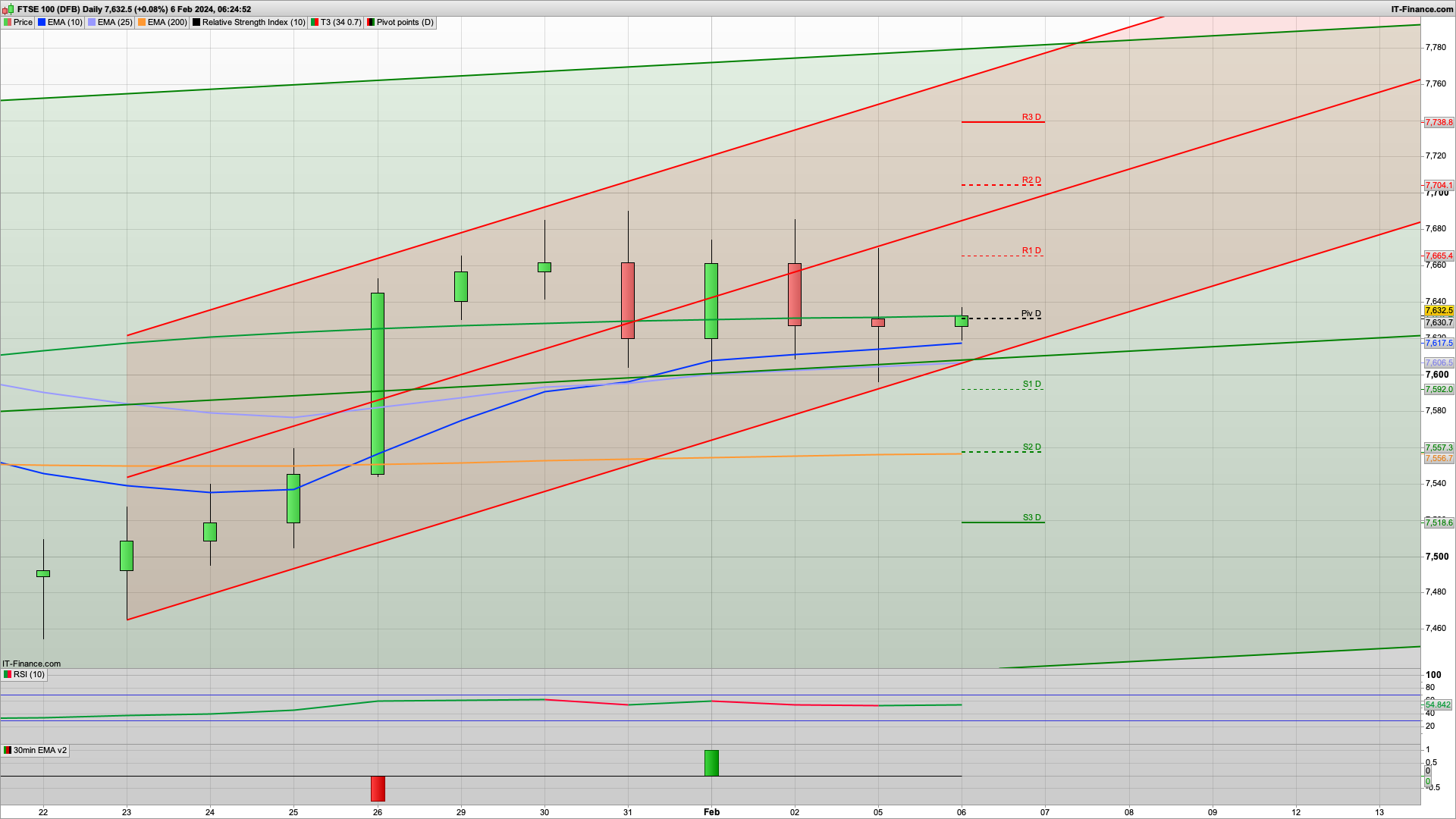Click the blue EMA (10) color swatch
This screenshot has height=819, width=1456.
[x=42, y=22]
